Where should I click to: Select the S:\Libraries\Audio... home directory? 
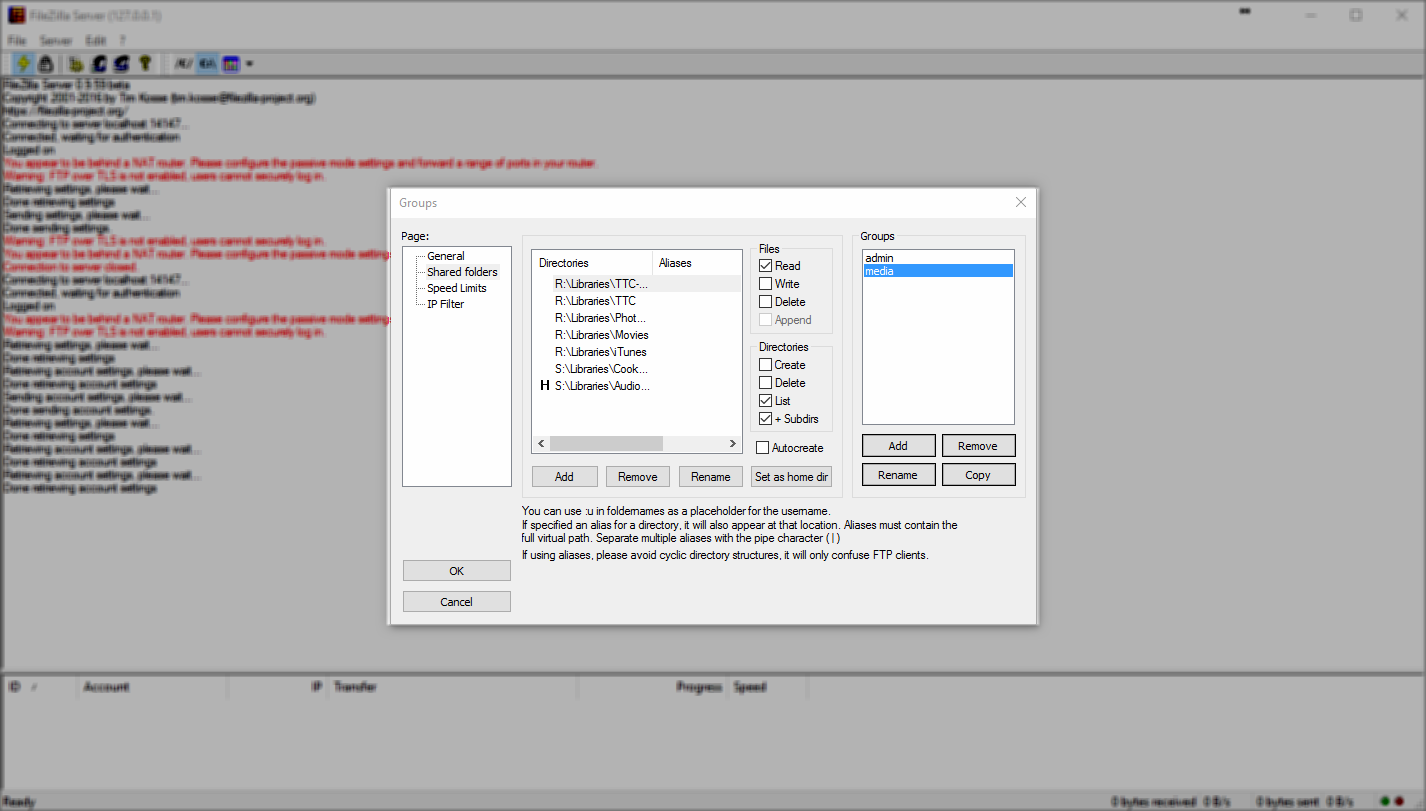637,386
